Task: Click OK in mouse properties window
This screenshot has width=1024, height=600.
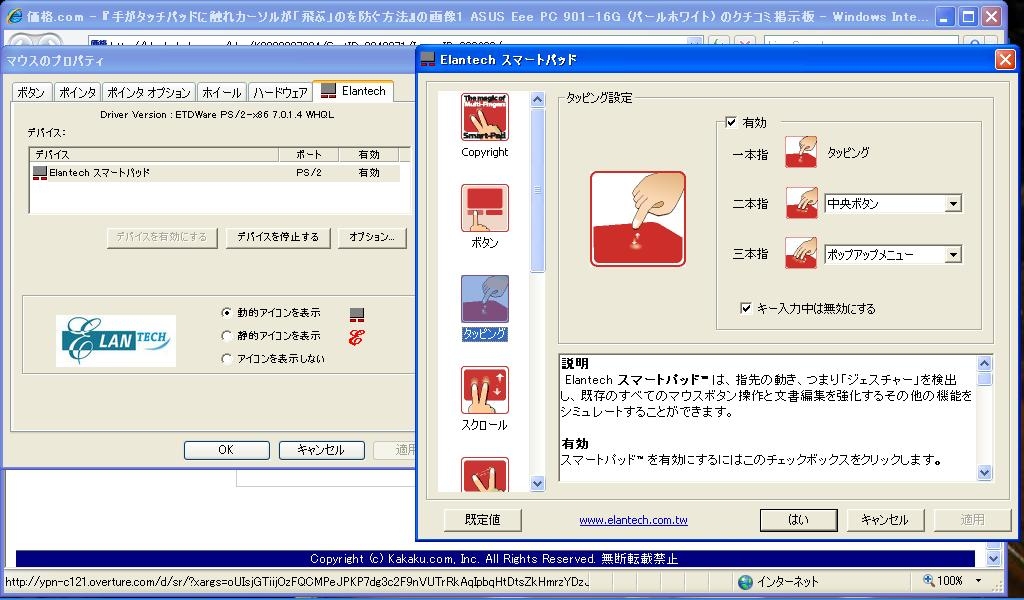Action: coord(226,450)
